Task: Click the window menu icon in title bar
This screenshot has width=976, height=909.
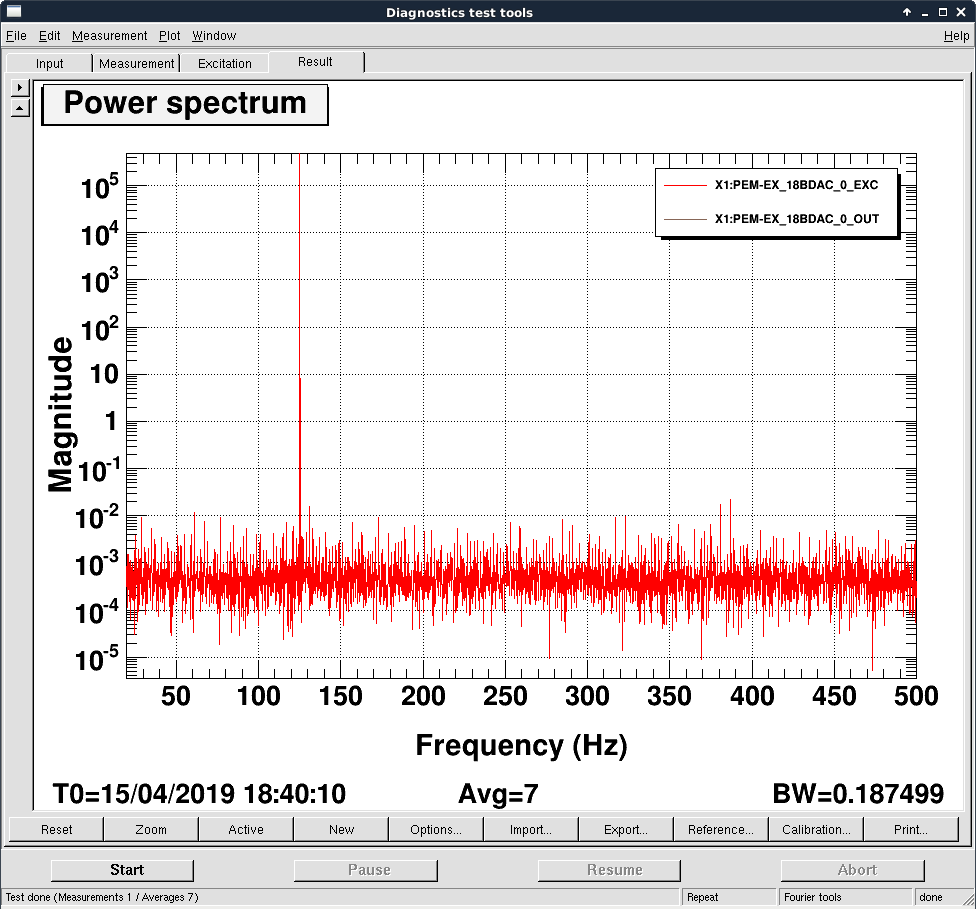Action: pyautogui.click(x=14, y=12)
